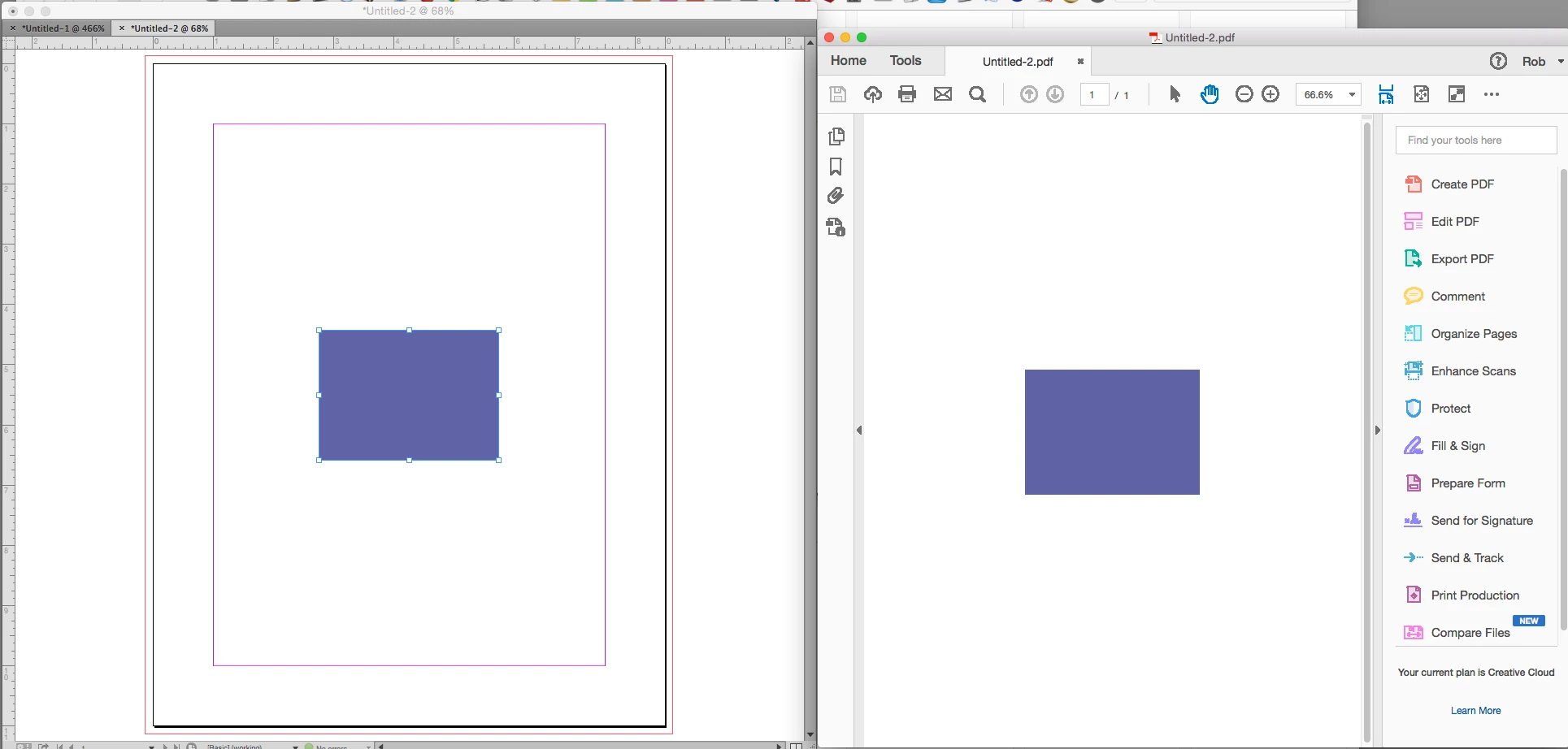1568x749 pixels.
Task: Click the read mode icon in Acrobat toolbar
Action: pyautogui.click(x=1457, y=94)
